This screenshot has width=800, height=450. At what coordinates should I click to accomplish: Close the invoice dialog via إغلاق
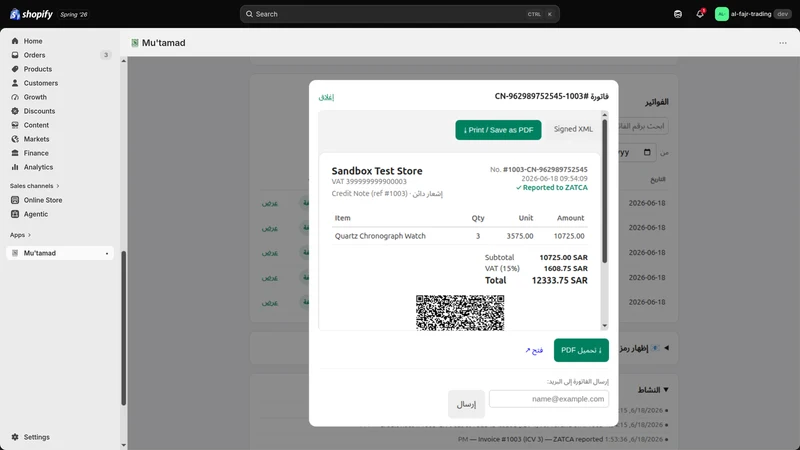[327, 97]
